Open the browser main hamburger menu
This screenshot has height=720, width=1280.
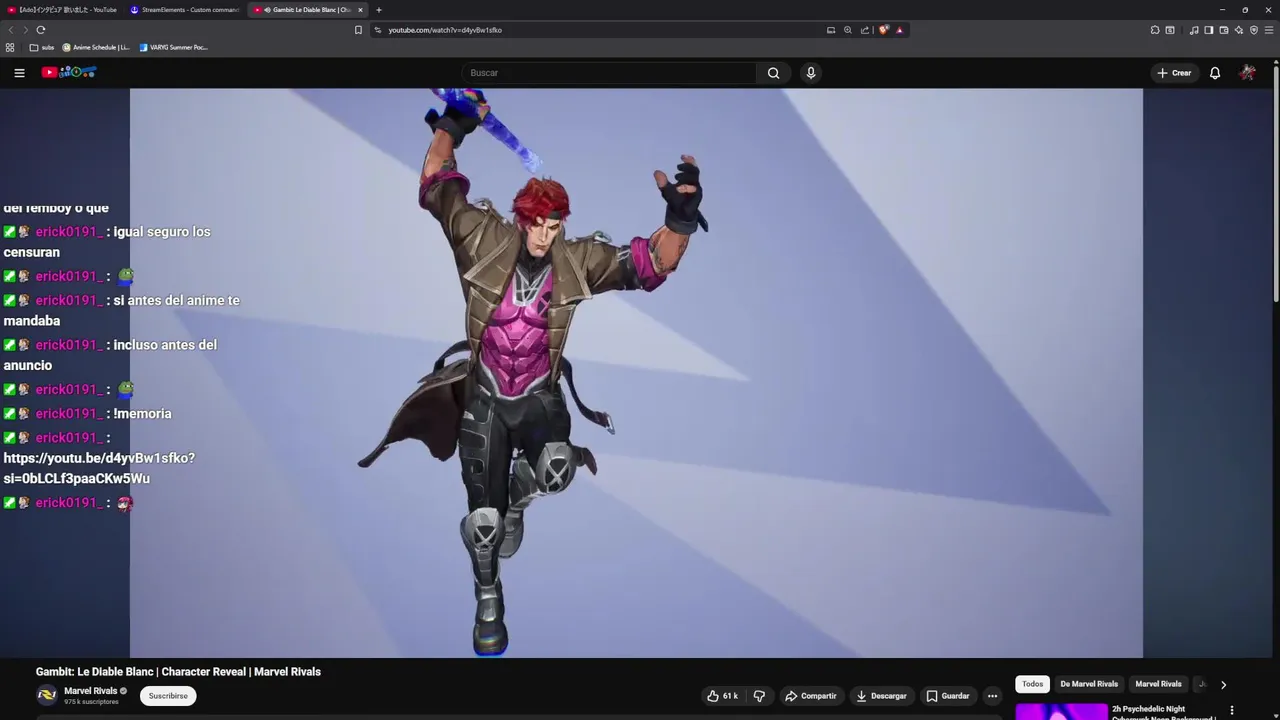(x=1269, y=30)
